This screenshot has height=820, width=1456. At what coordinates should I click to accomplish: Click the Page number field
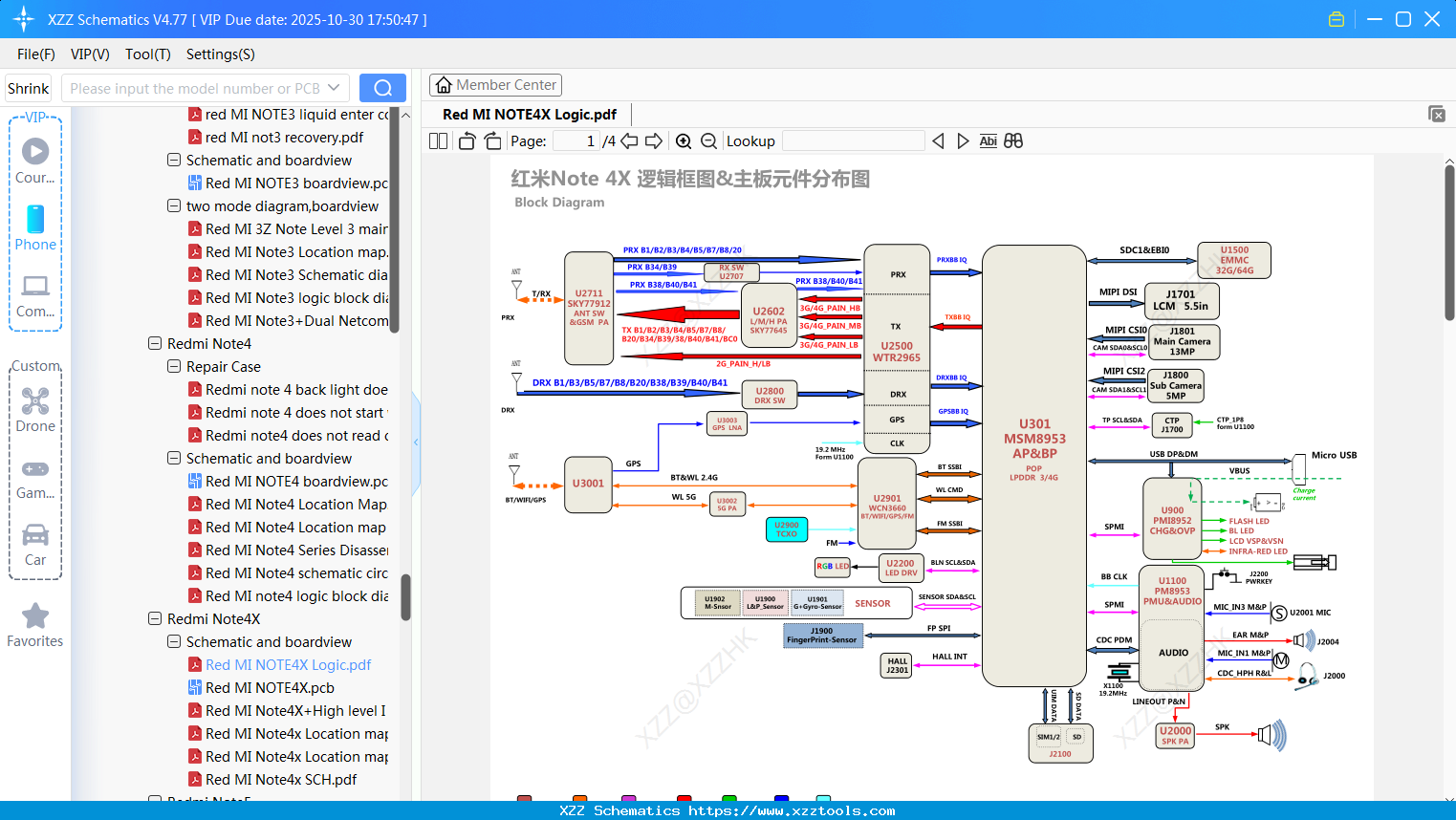pyautogui.click(x=576, y=141)
